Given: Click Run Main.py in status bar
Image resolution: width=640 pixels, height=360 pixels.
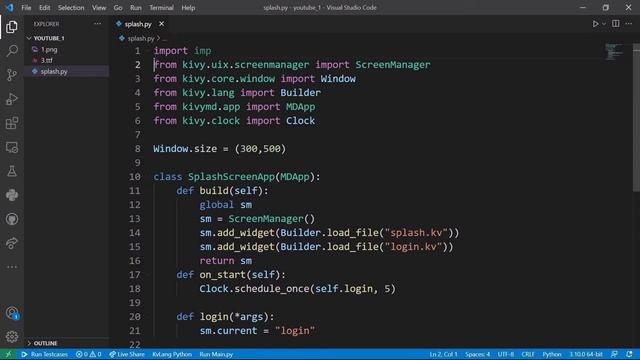Looking at the screenshot, I should point(216,354).
